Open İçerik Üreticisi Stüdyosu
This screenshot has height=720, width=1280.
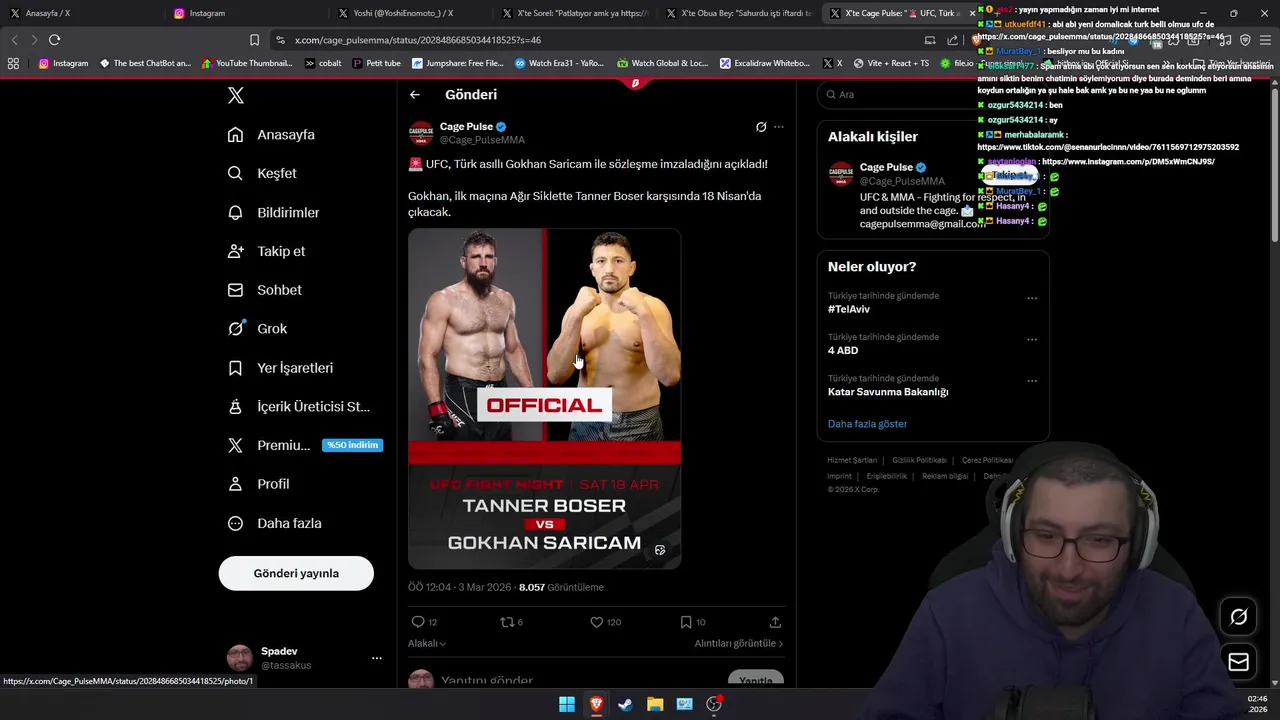(299, 406)
